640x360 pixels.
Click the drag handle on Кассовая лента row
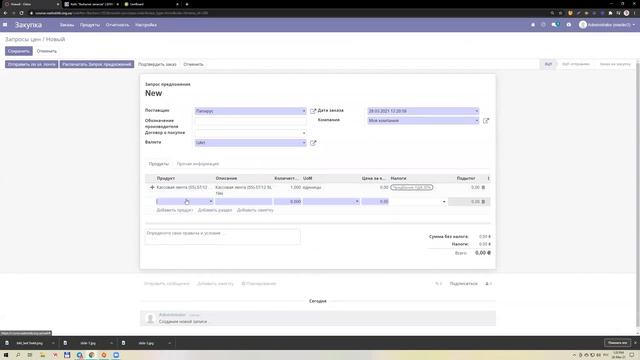(152, 187)
